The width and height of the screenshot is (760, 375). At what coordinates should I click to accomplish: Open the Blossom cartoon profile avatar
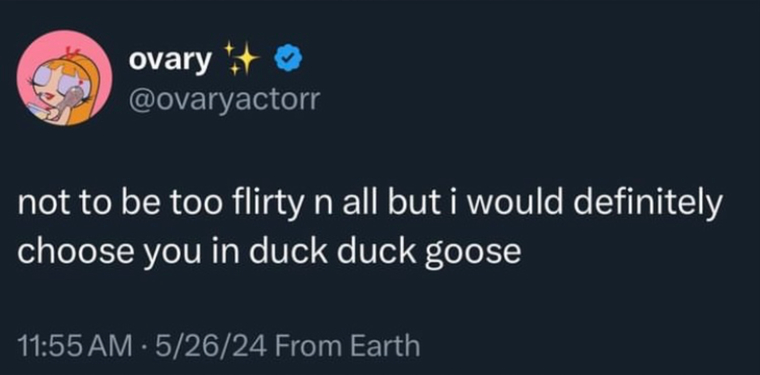64,78
